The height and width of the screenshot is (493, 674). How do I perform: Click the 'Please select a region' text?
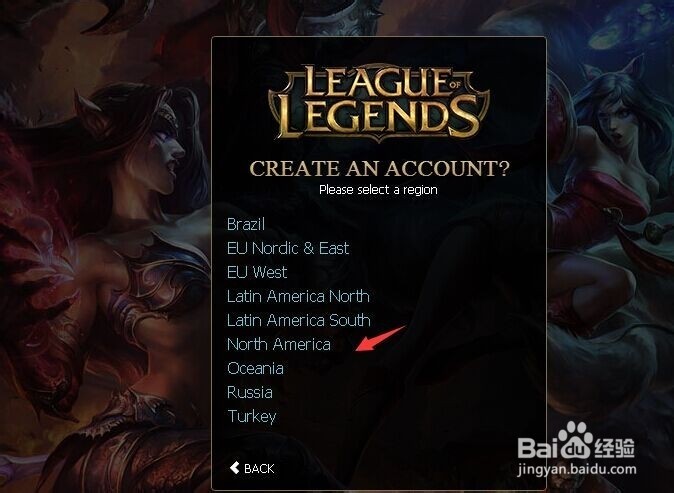[378, 190]
